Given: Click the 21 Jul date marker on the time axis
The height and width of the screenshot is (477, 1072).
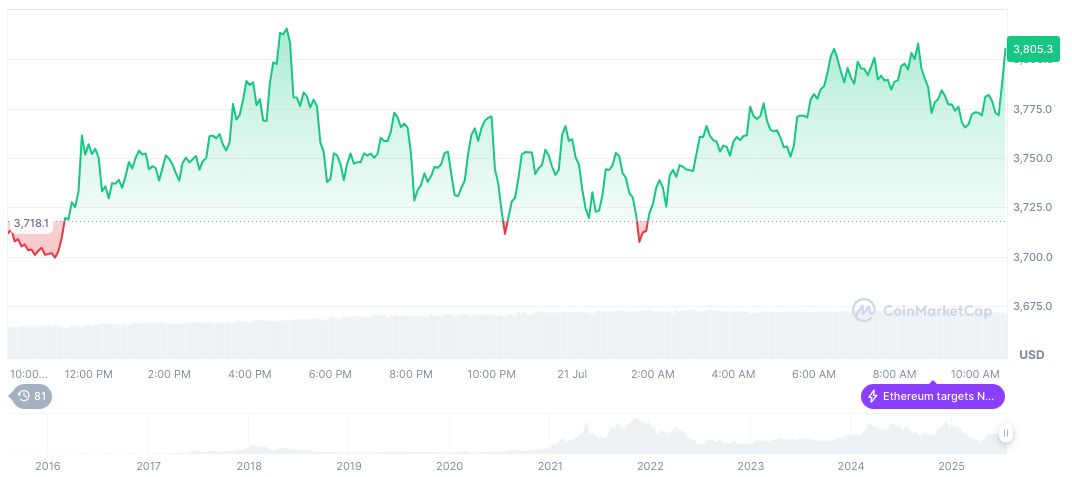Looking at the screenshot, I should pos(571,374).
